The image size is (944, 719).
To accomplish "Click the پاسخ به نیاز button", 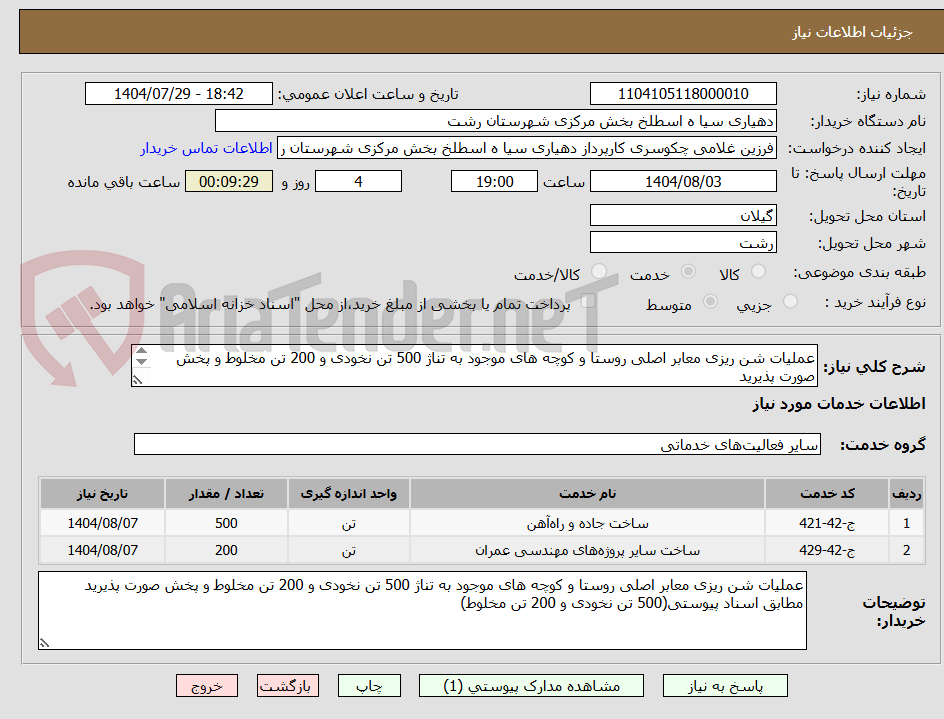I will click(x=725, y=685).
